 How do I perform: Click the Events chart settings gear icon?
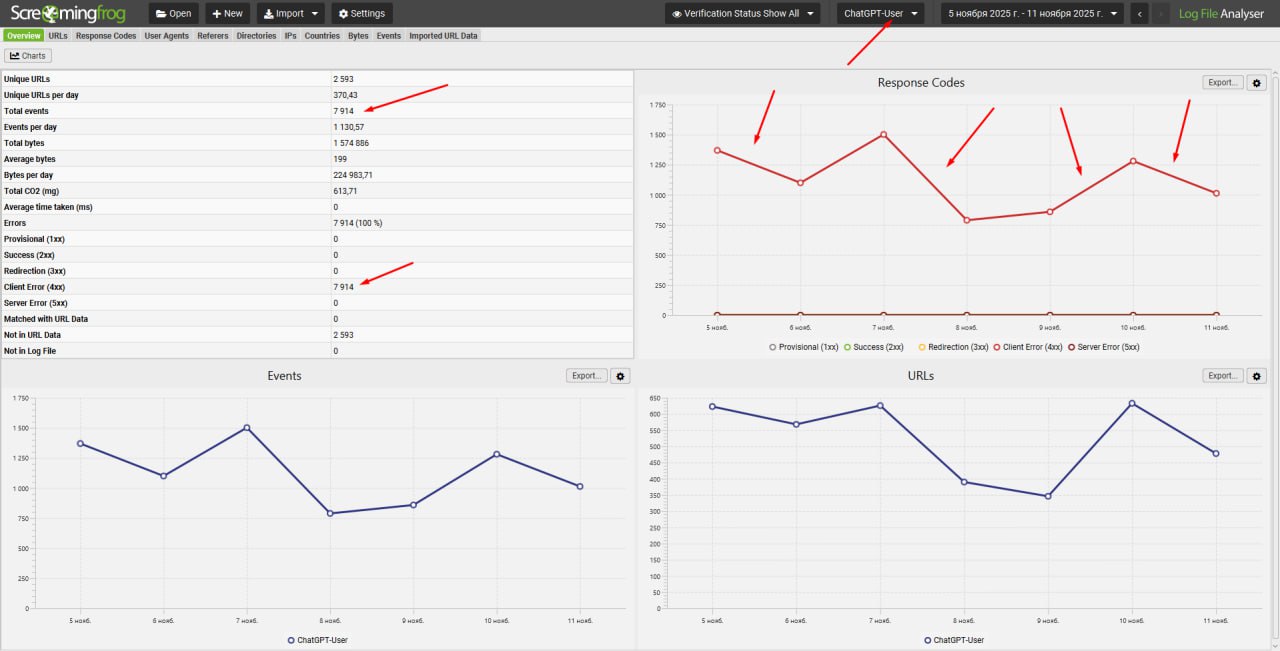pos(621,376)
